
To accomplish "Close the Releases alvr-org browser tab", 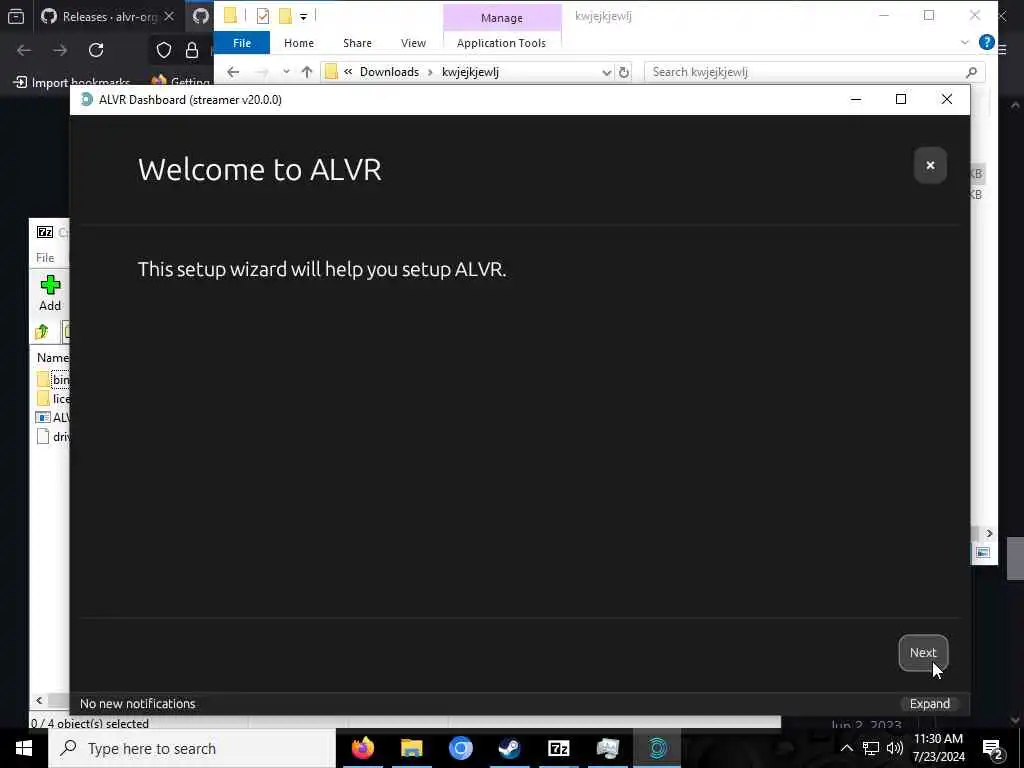I will tap(169, 16).
